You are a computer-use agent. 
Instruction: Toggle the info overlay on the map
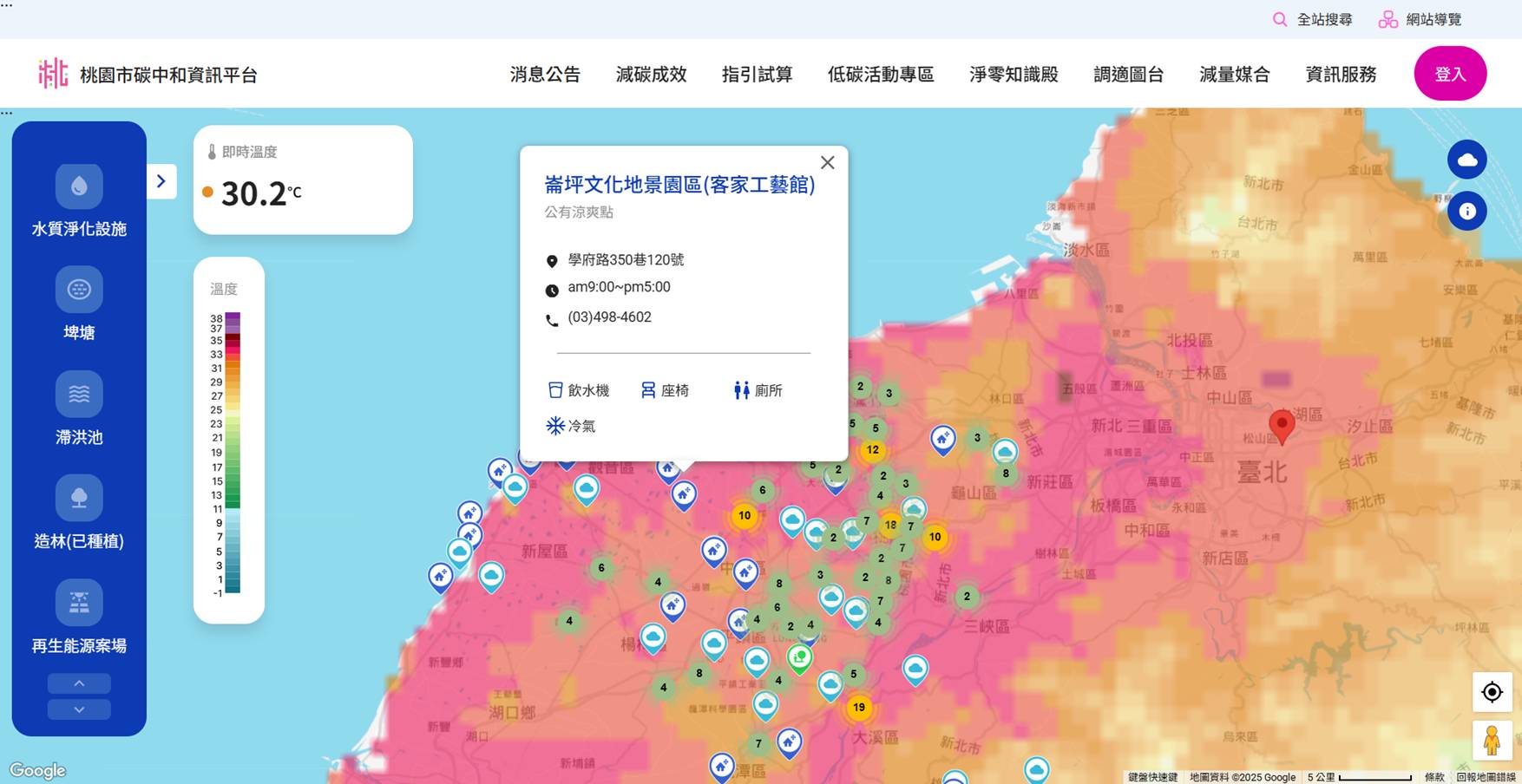pos(1467,211)
